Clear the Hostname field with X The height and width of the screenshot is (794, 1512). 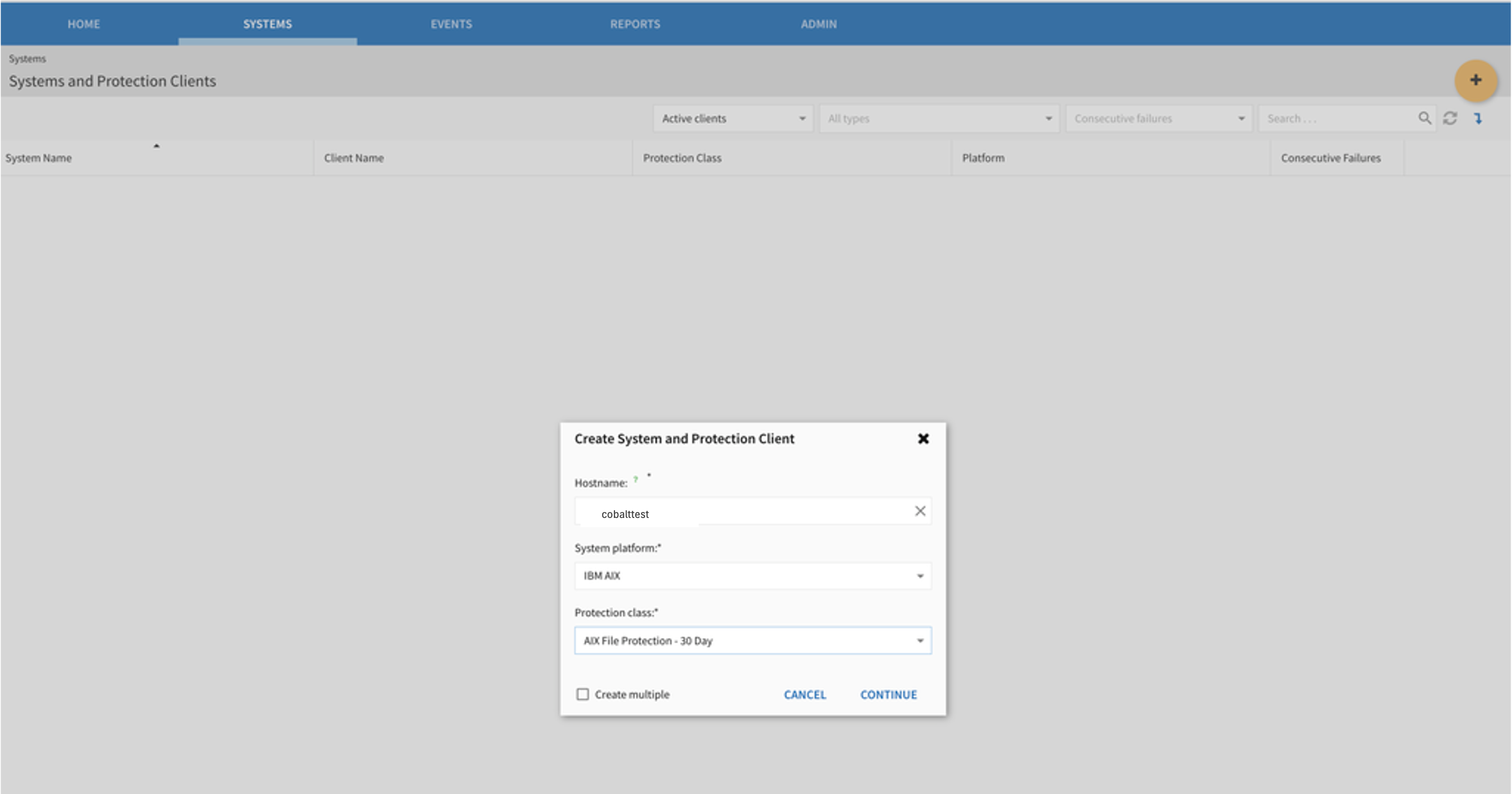coord(919,511)
